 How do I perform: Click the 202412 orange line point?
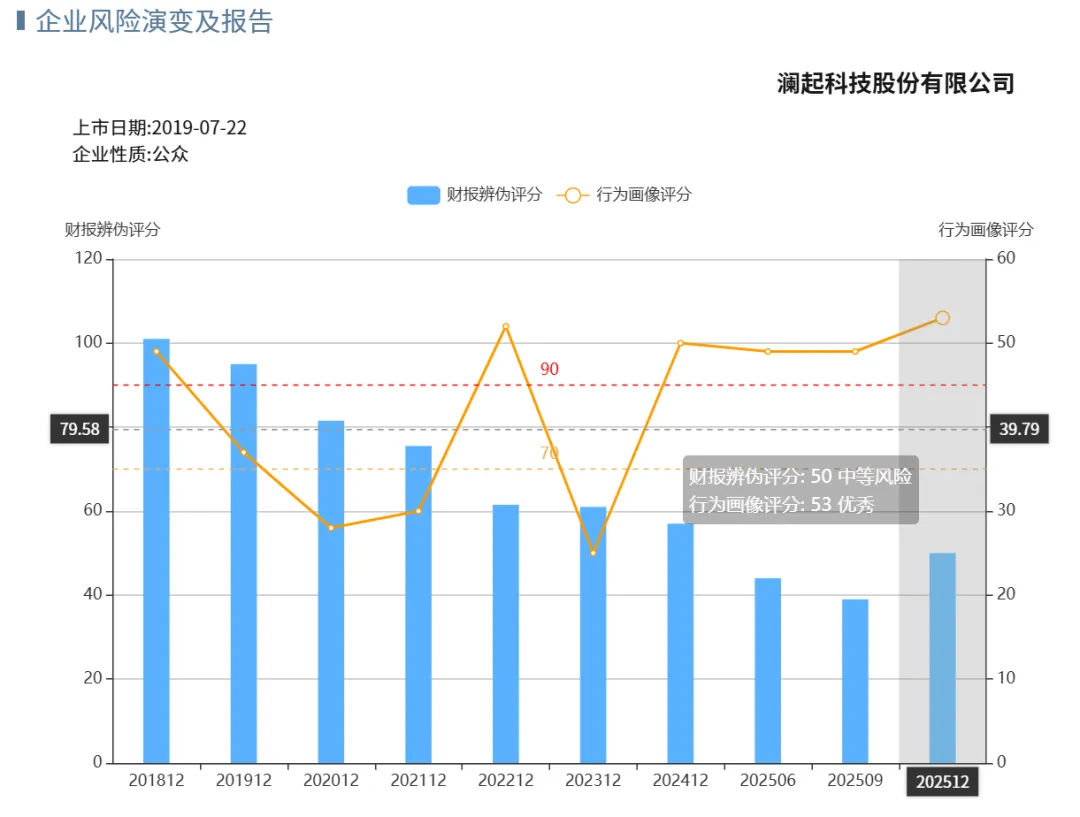pos(681,343)
